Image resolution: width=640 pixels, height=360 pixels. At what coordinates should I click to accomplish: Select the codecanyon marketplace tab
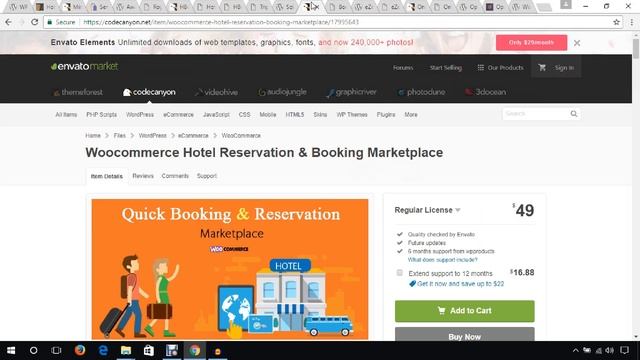[x=149, y=92]
